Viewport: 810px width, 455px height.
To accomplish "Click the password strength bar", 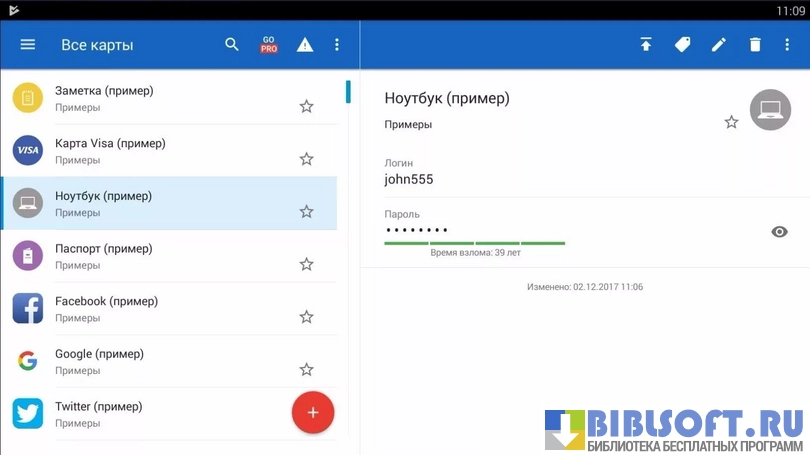I will point(475,243).
